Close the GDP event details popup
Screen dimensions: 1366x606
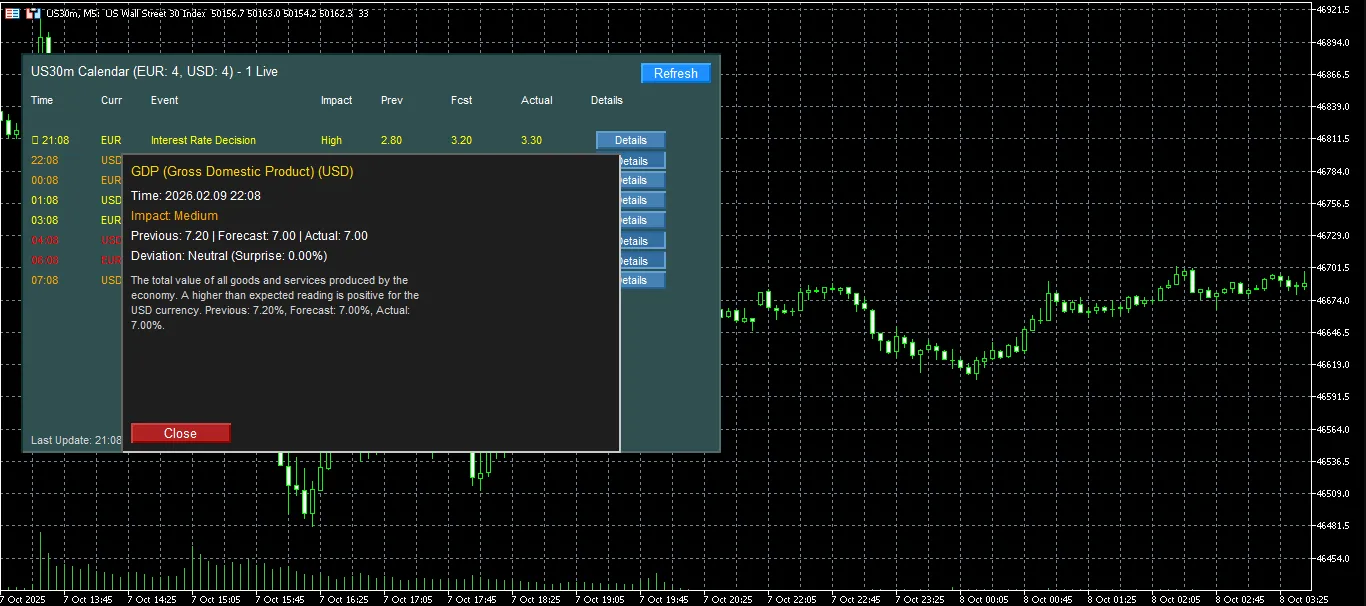(180, 433)
